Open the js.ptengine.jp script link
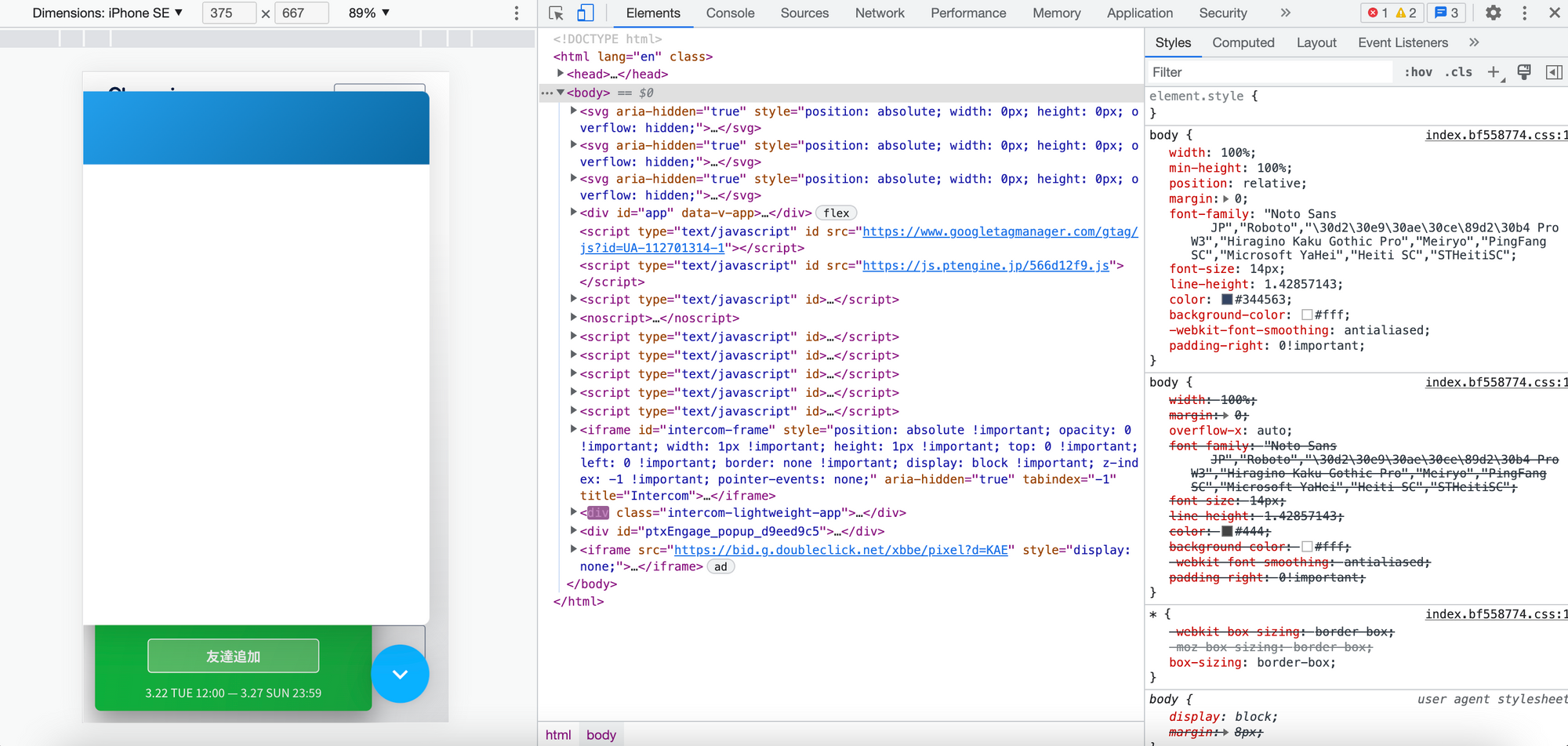 (985, 265)
